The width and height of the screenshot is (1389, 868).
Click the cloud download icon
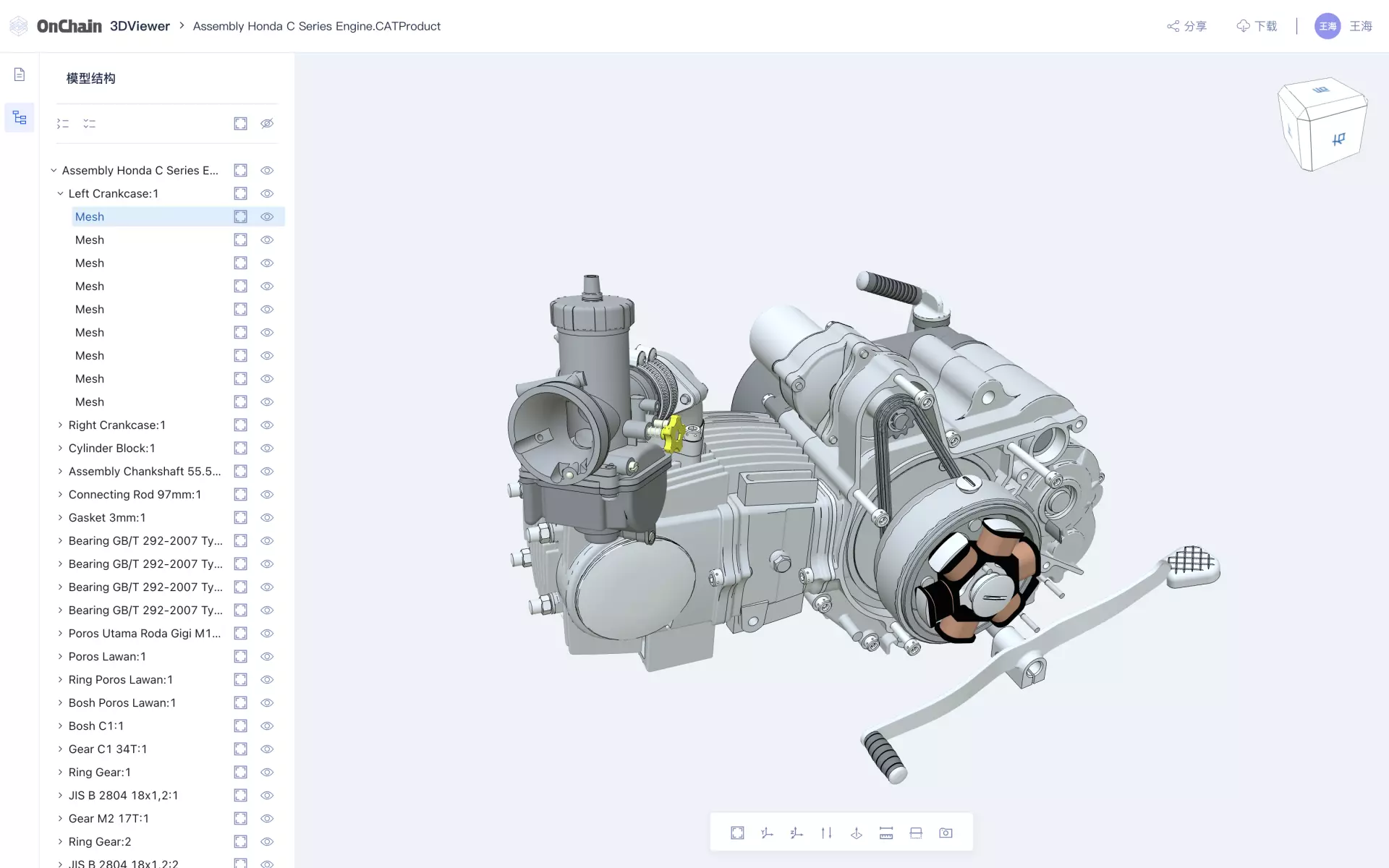tap(1243, 26)
